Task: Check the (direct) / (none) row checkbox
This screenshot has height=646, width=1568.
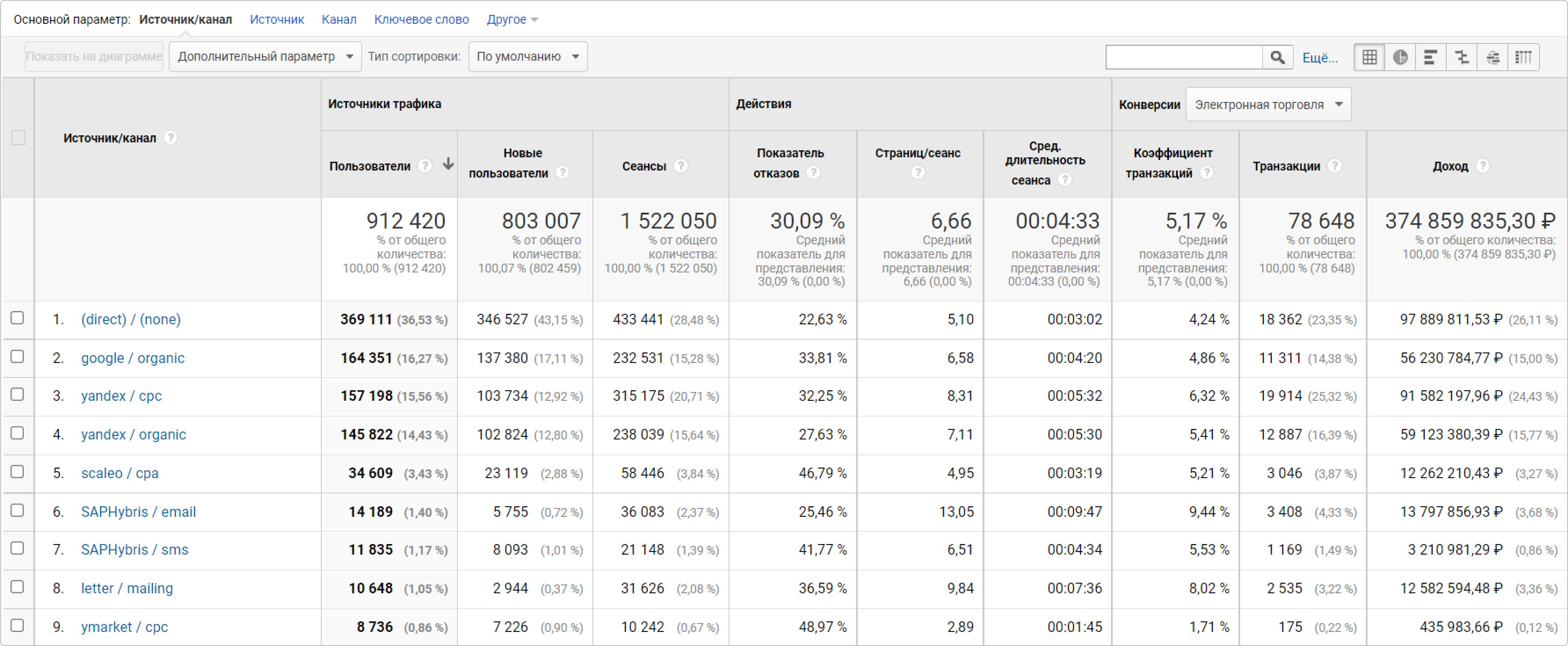Action: (x=18, y=318)
